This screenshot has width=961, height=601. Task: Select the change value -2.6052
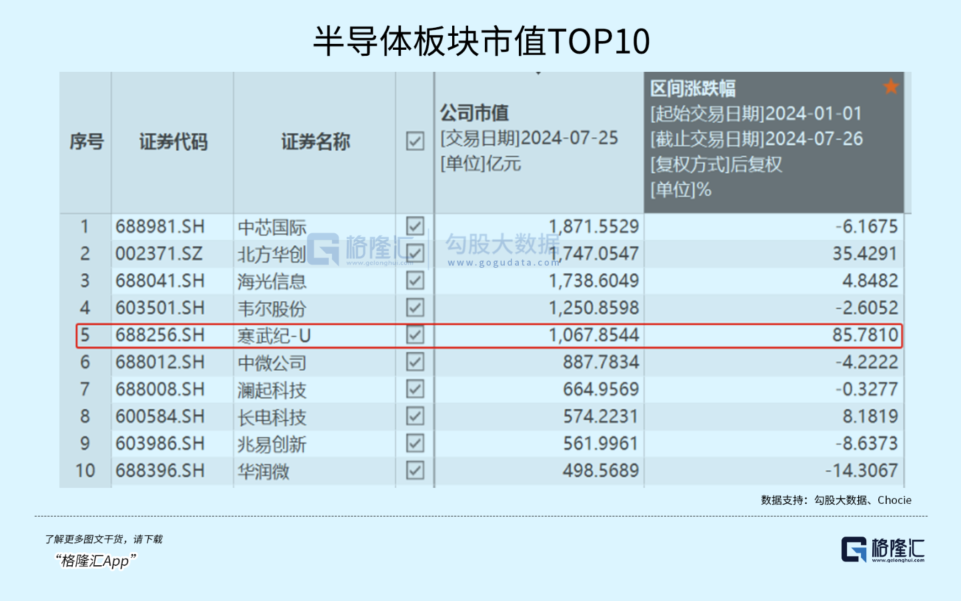click(x=867, y=308)
